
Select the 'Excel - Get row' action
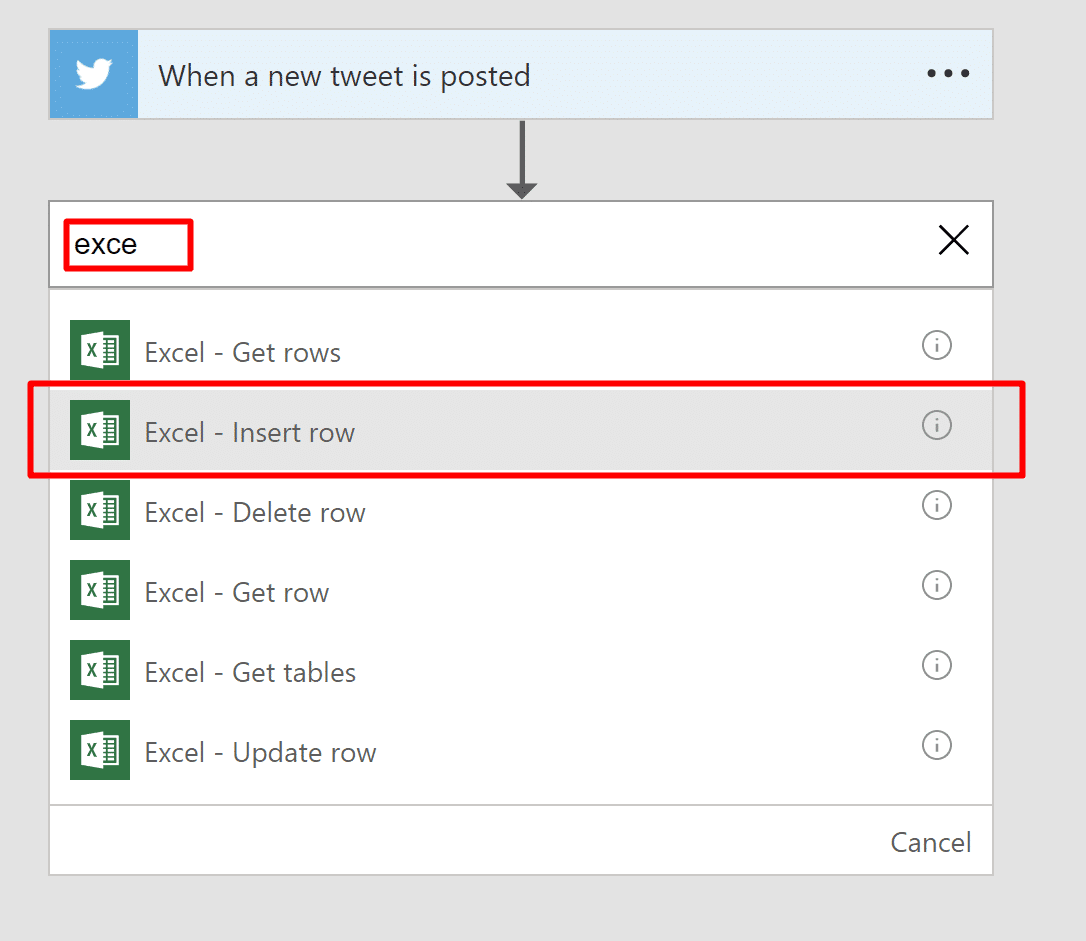click(521, 591)
